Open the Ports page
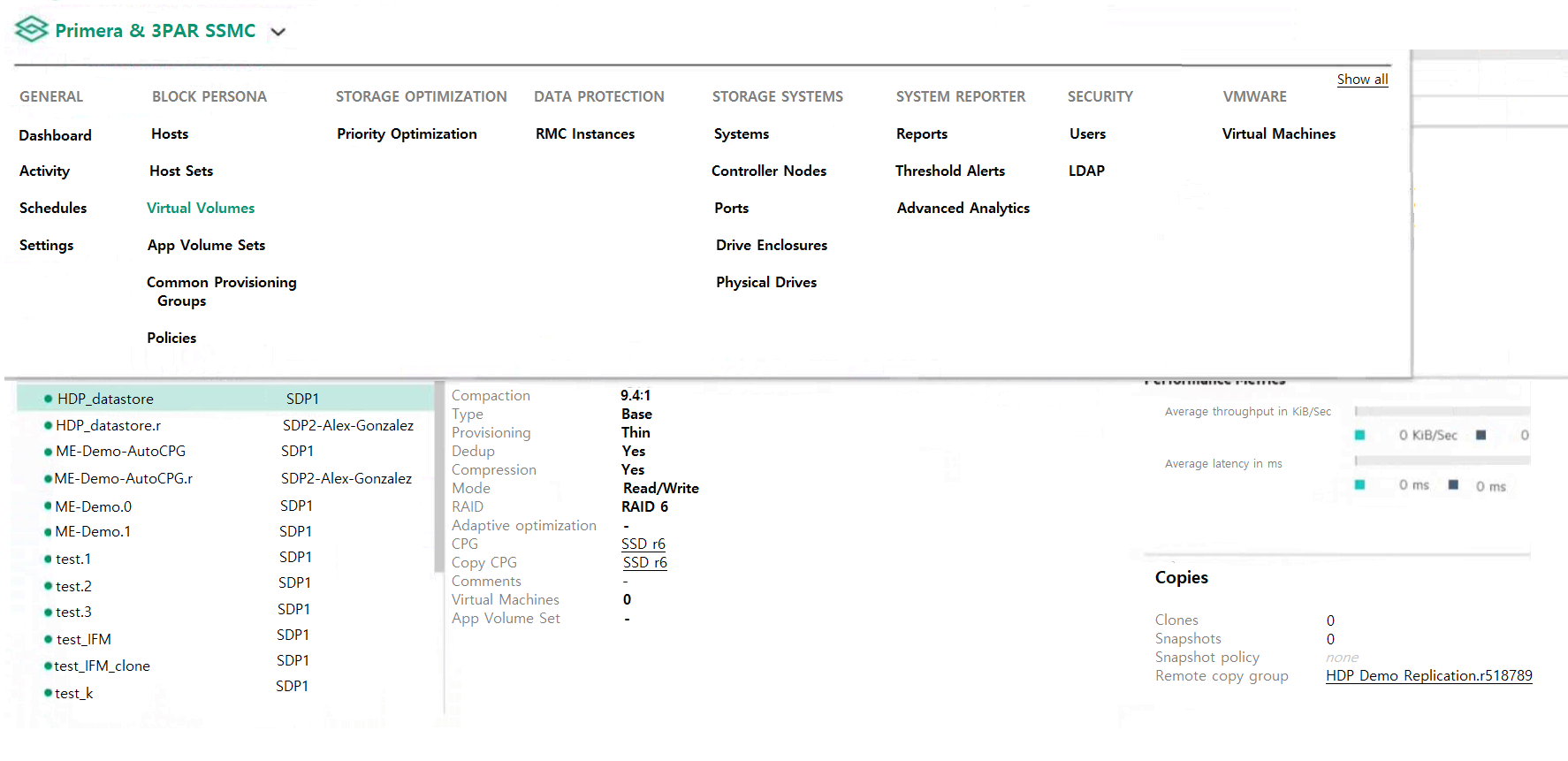The height and width of the screenshot is (761, 1568). coord(732,209)
